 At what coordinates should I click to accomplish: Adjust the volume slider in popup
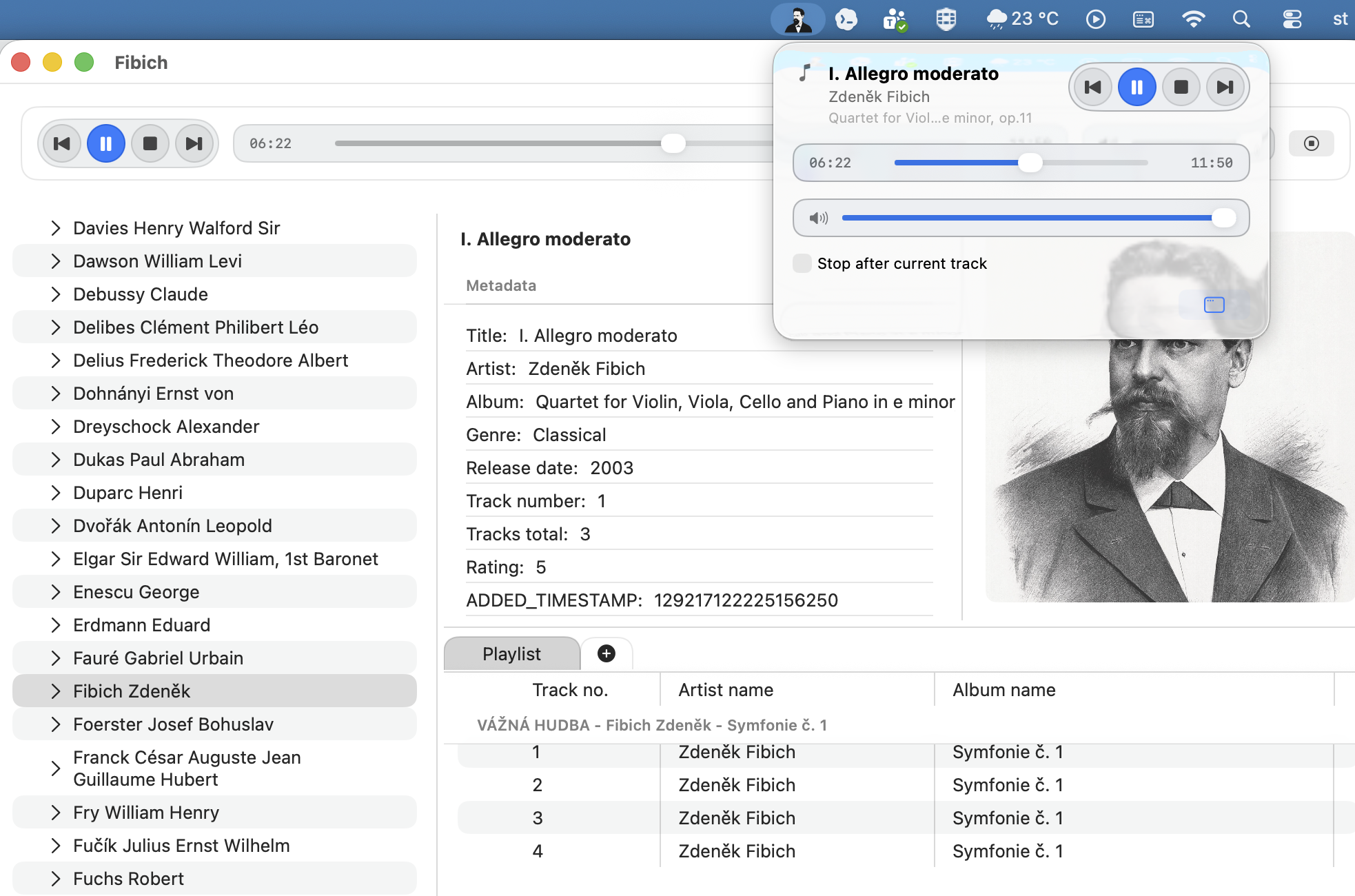[x=1039, y=218]
